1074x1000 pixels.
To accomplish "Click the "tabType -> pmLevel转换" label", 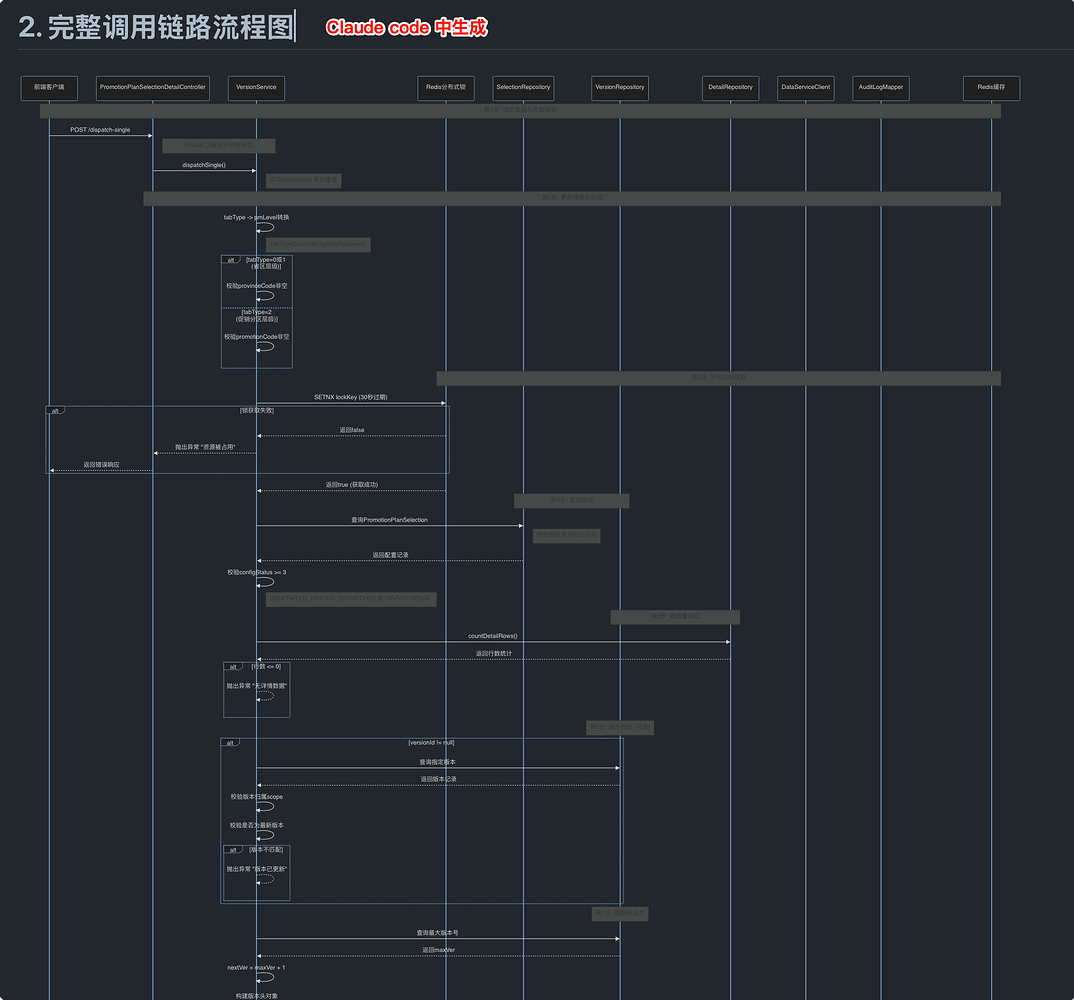I will click(256, 217).
